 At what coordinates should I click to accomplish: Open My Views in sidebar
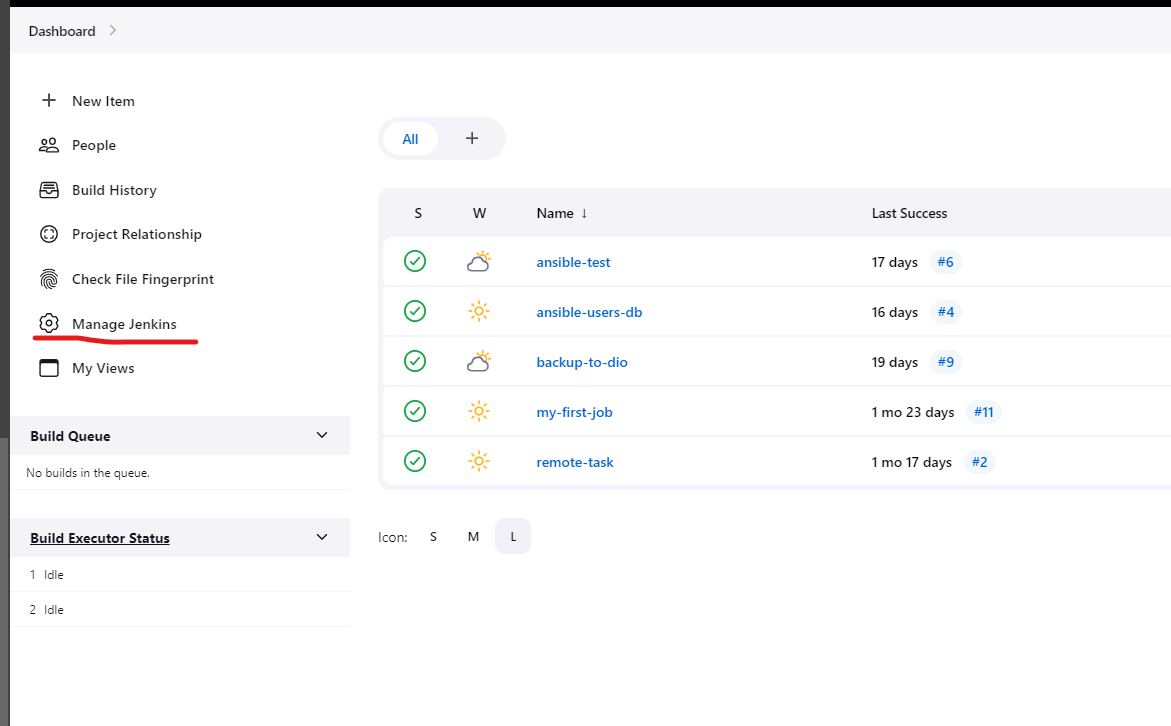[x=103, y=368]
